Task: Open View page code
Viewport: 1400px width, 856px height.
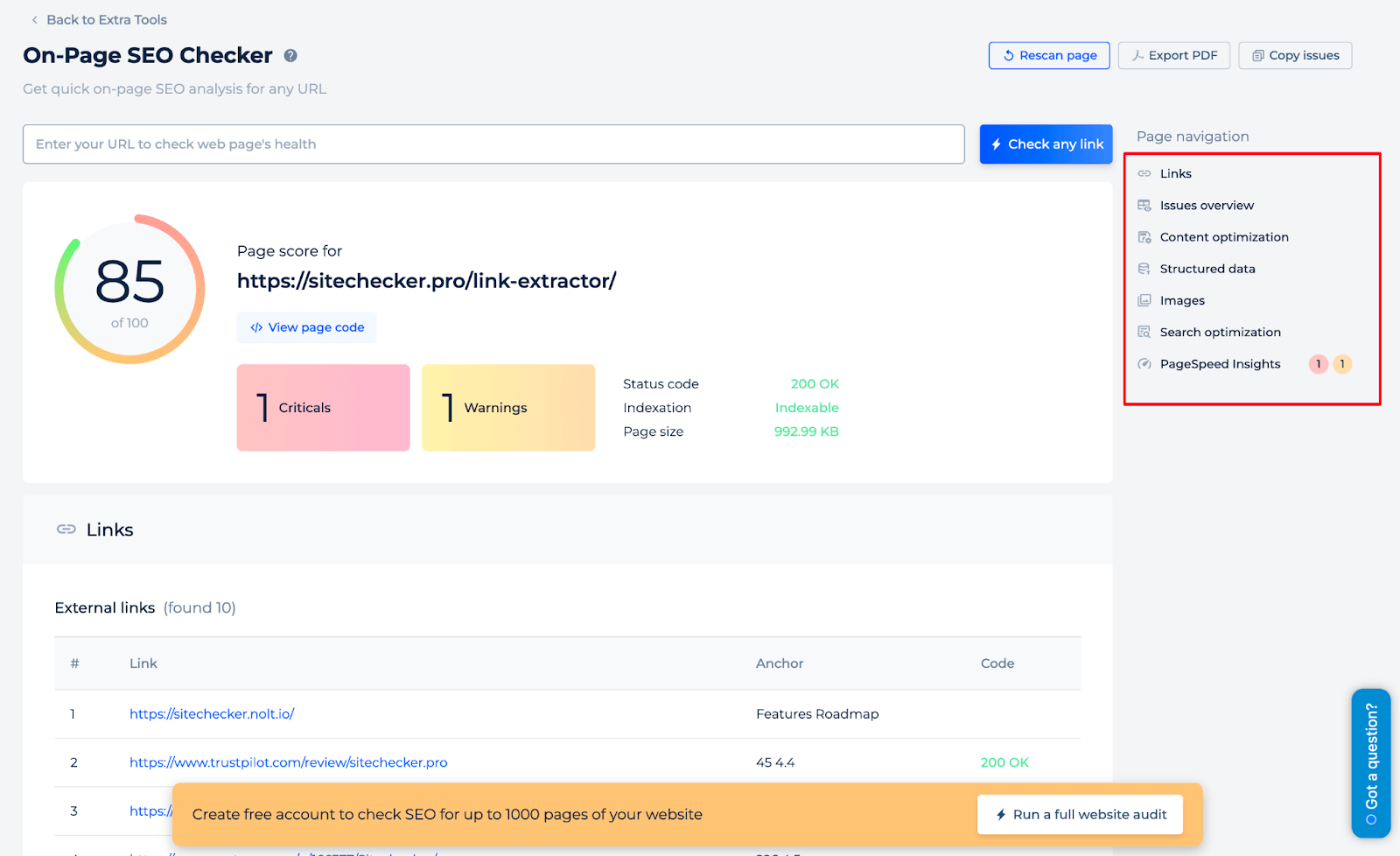Action: point(307,327)
